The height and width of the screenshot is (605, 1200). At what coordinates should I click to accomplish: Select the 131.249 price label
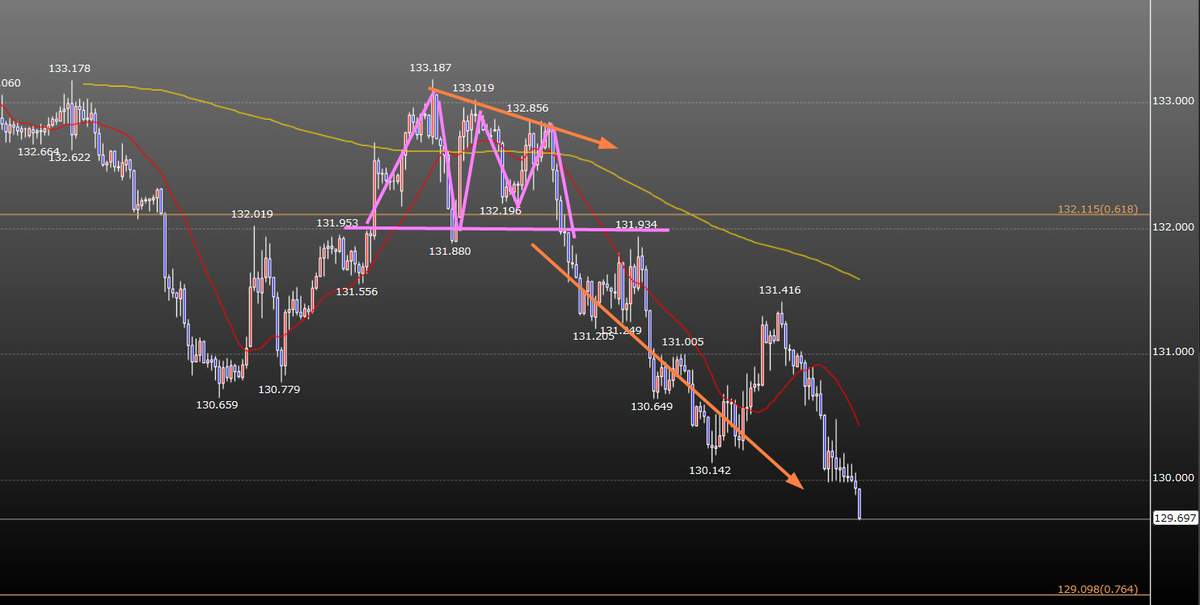[x=621, y=330]
